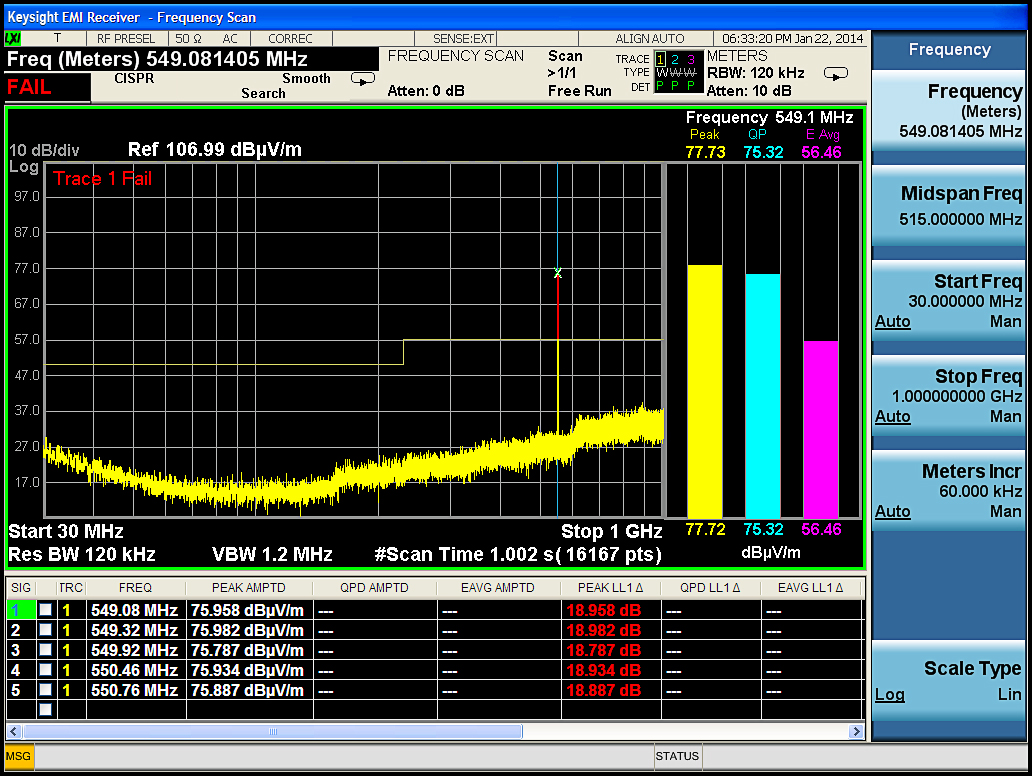Viewport: 1032px width, 776px height.
Task: Click the MSG indicator in status bar
Action: (19, 756)
